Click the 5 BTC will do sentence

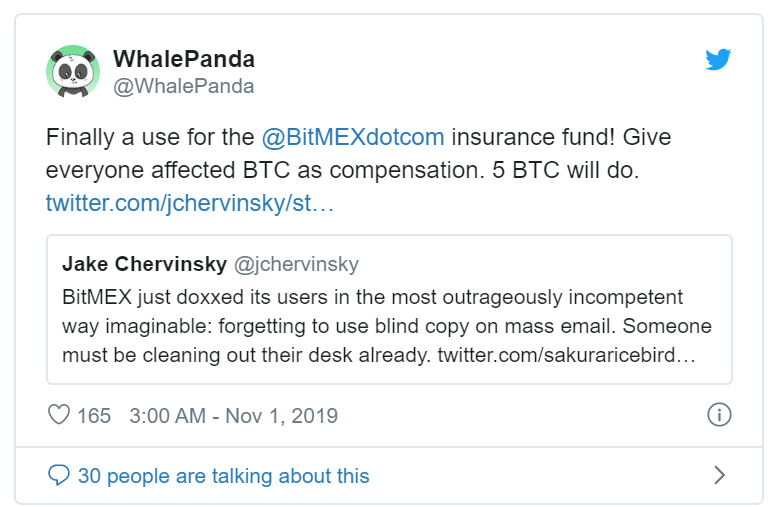(x=565, y=170)
